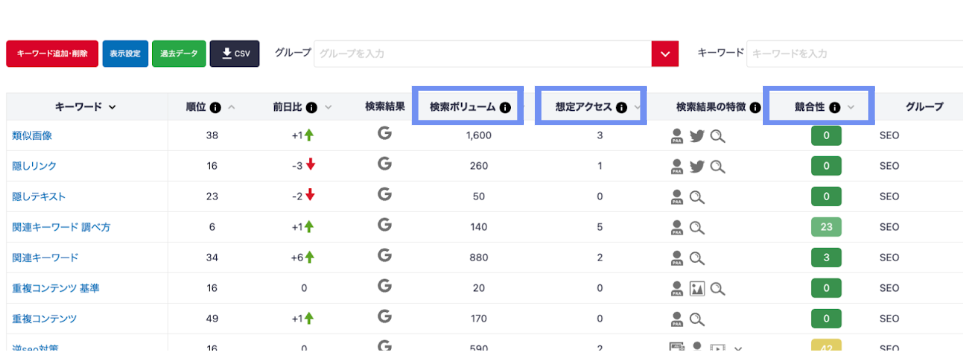Click the Twitter icon in 隠しリンク row
The image size is (963, 362).
[696, 167]
